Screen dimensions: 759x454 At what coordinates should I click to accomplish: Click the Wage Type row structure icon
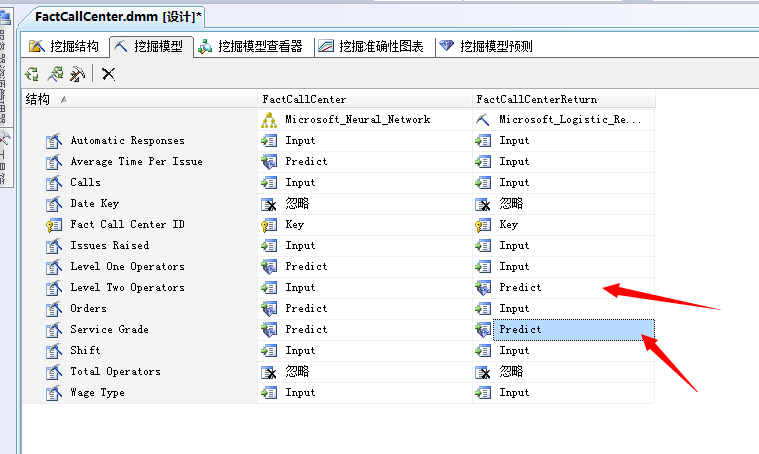tap(54, 393)
